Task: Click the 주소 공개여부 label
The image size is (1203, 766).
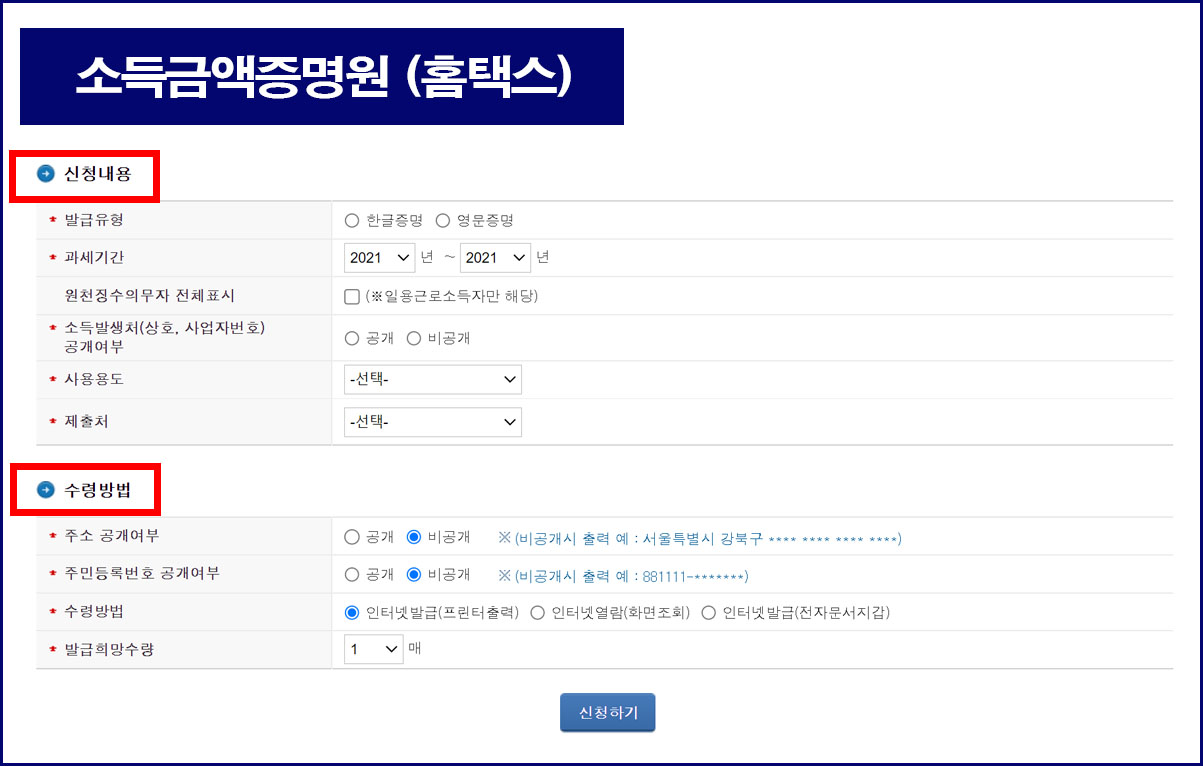Action: 111,536
